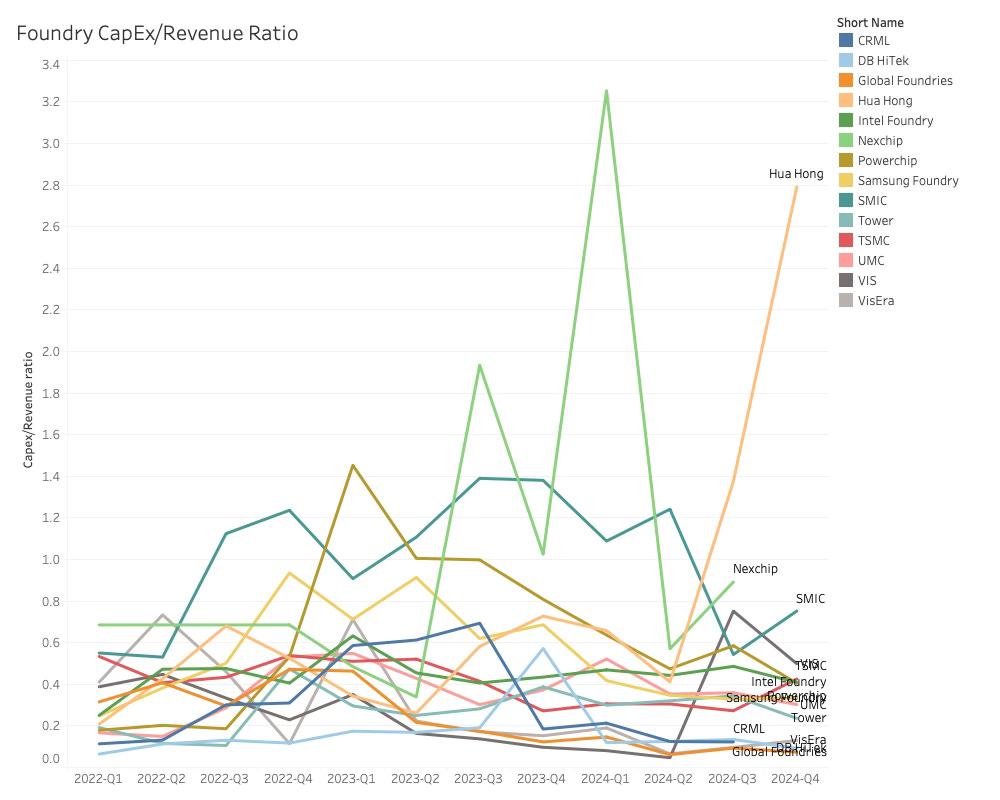The width and height of the screenshot is (1000, 800).
Task: Select the 'TSMC' legend label
Action: click(873, 241)
